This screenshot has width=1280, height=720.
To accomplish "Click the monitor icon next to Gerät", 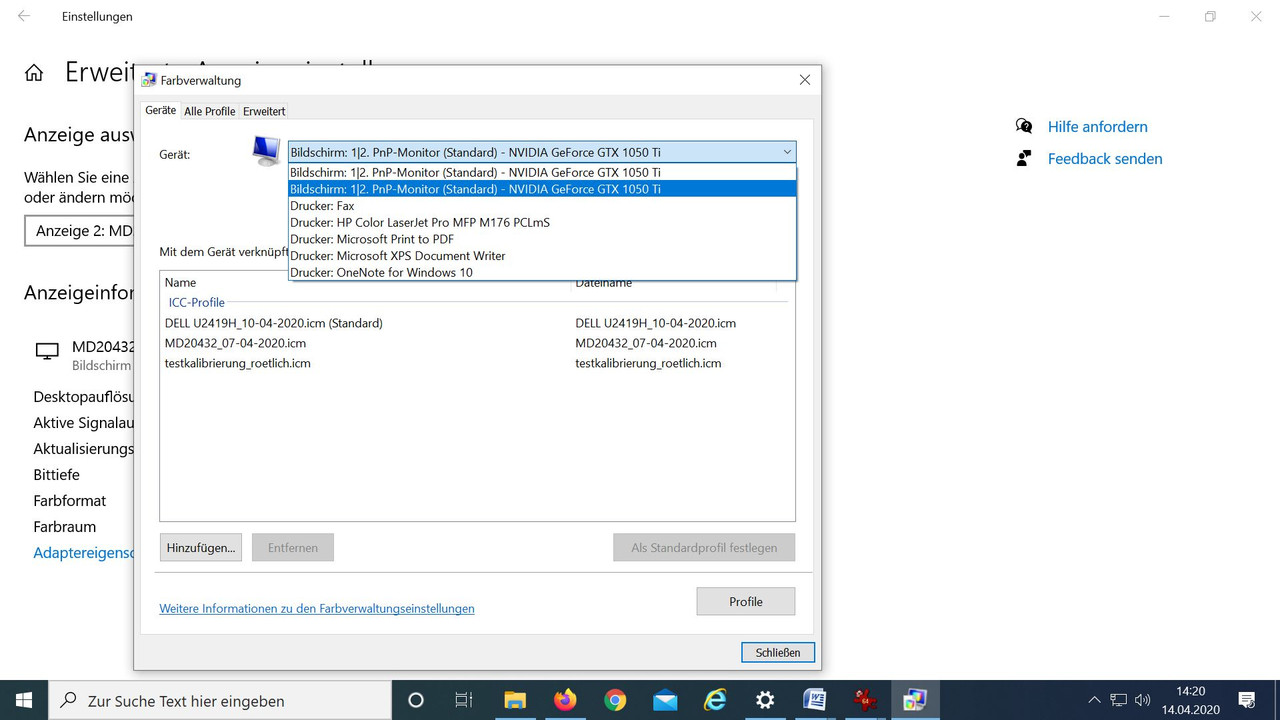I will click(x=266, y=151).
